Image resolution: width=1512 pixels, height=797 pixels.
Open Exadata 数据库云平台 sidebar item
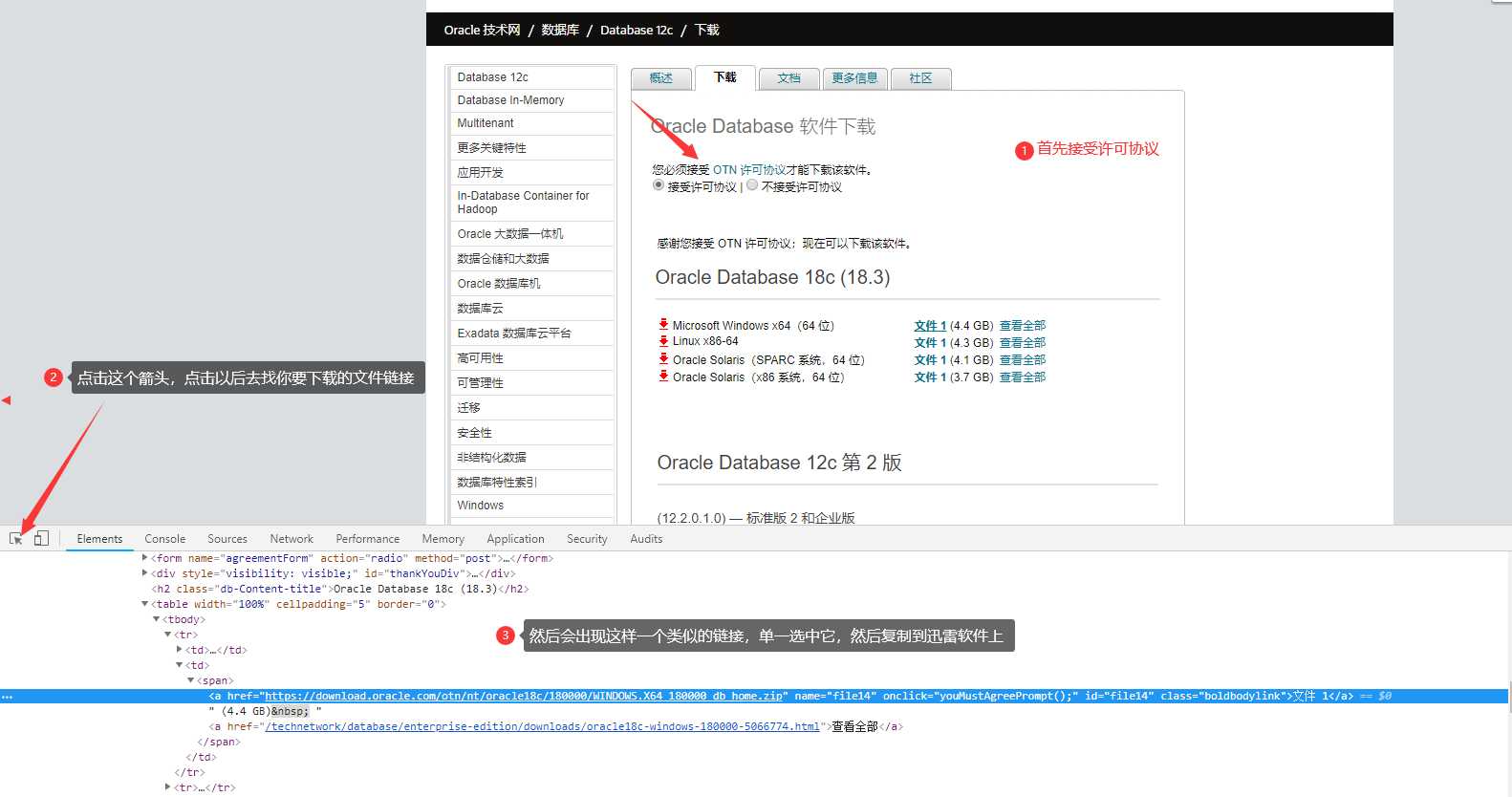click(532, 334)
